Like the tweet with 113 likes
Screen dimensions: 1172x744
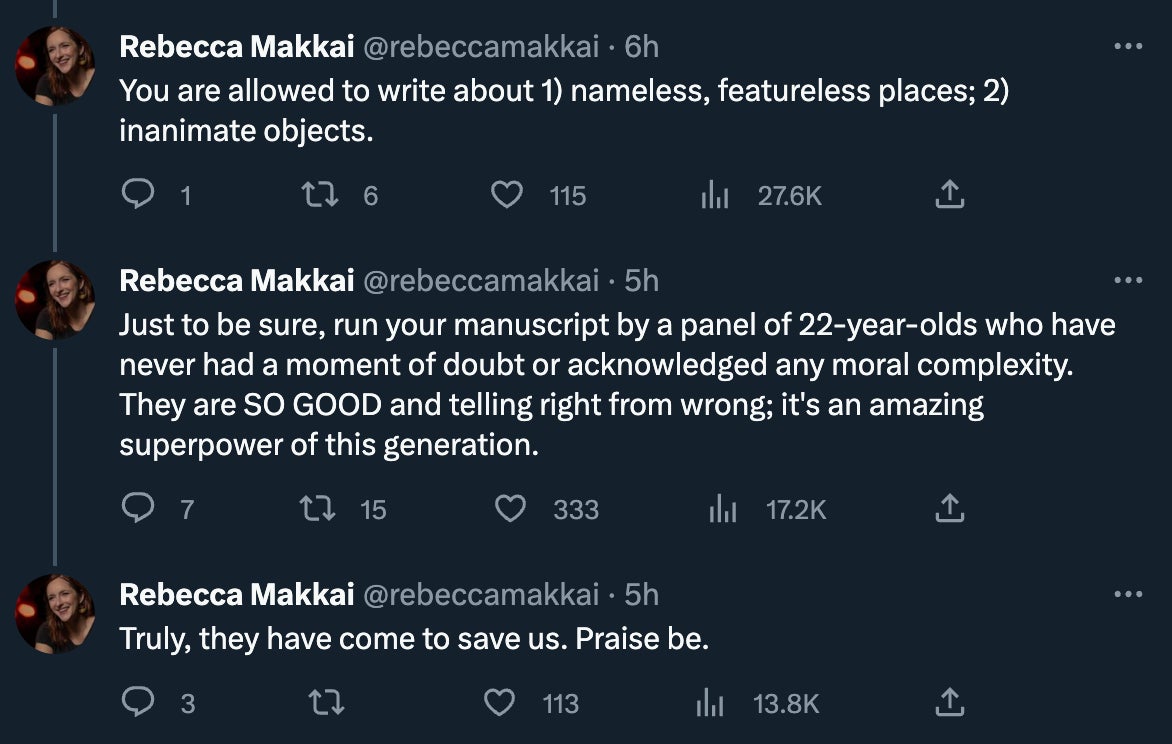tap(499, 703)
